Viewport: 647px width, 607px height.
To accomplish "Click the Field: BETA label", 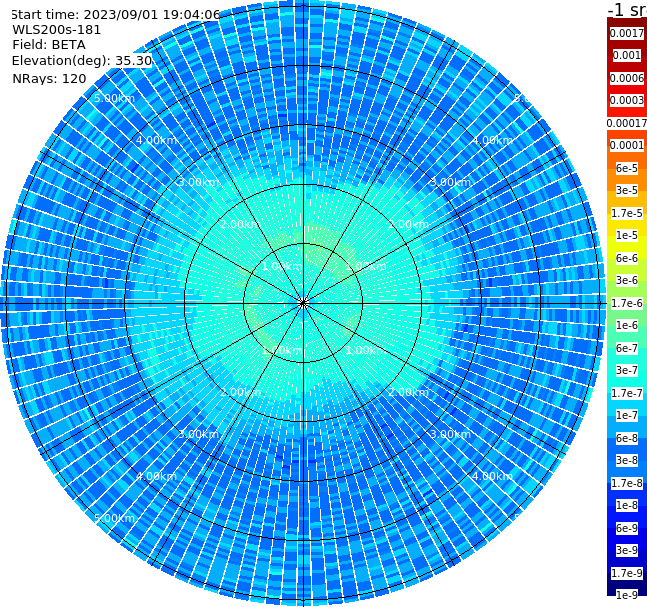I will 49,45.
